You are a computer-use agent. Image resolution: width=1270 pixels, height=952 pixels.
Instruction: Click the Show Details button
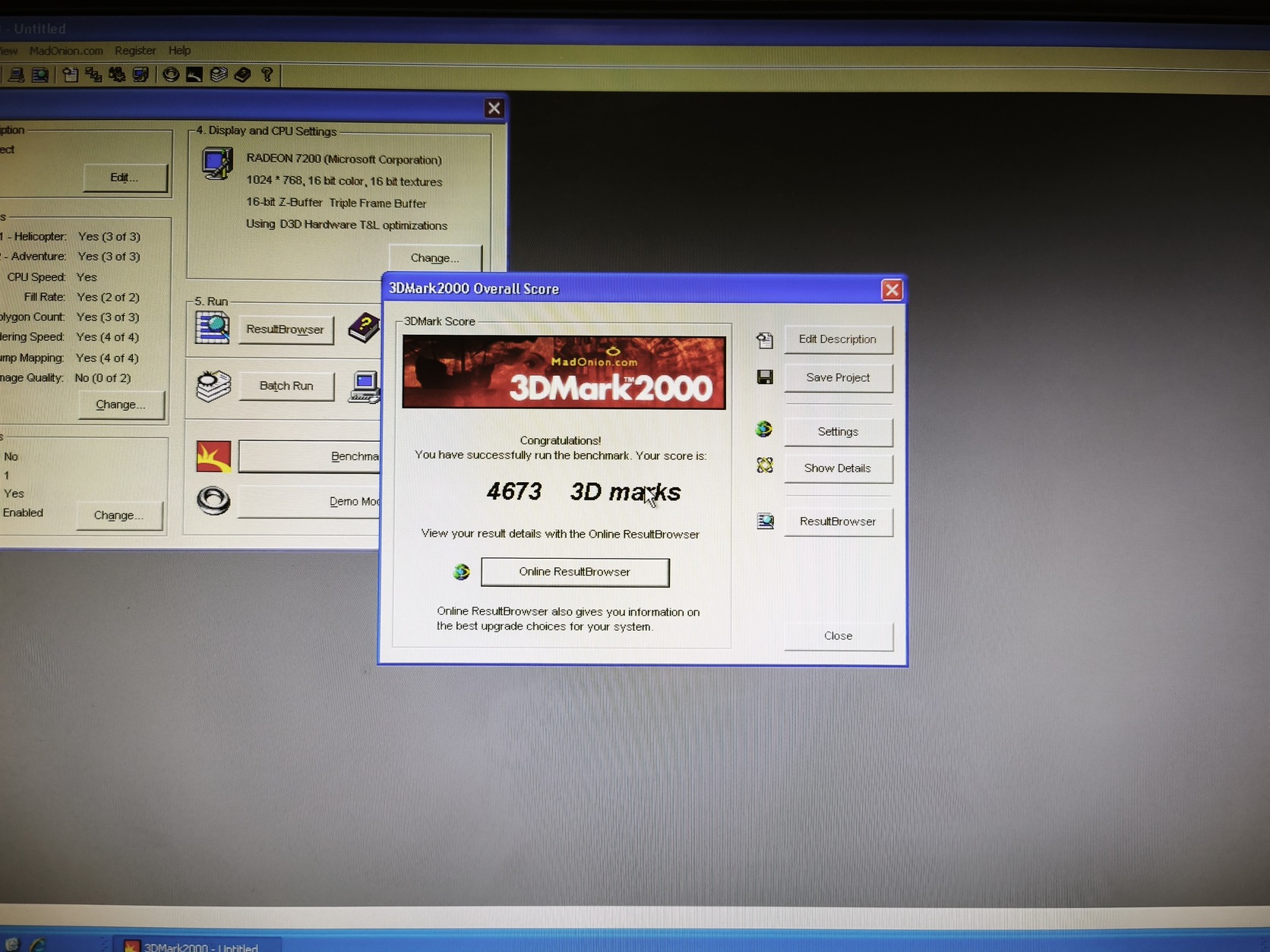point(838,468)
